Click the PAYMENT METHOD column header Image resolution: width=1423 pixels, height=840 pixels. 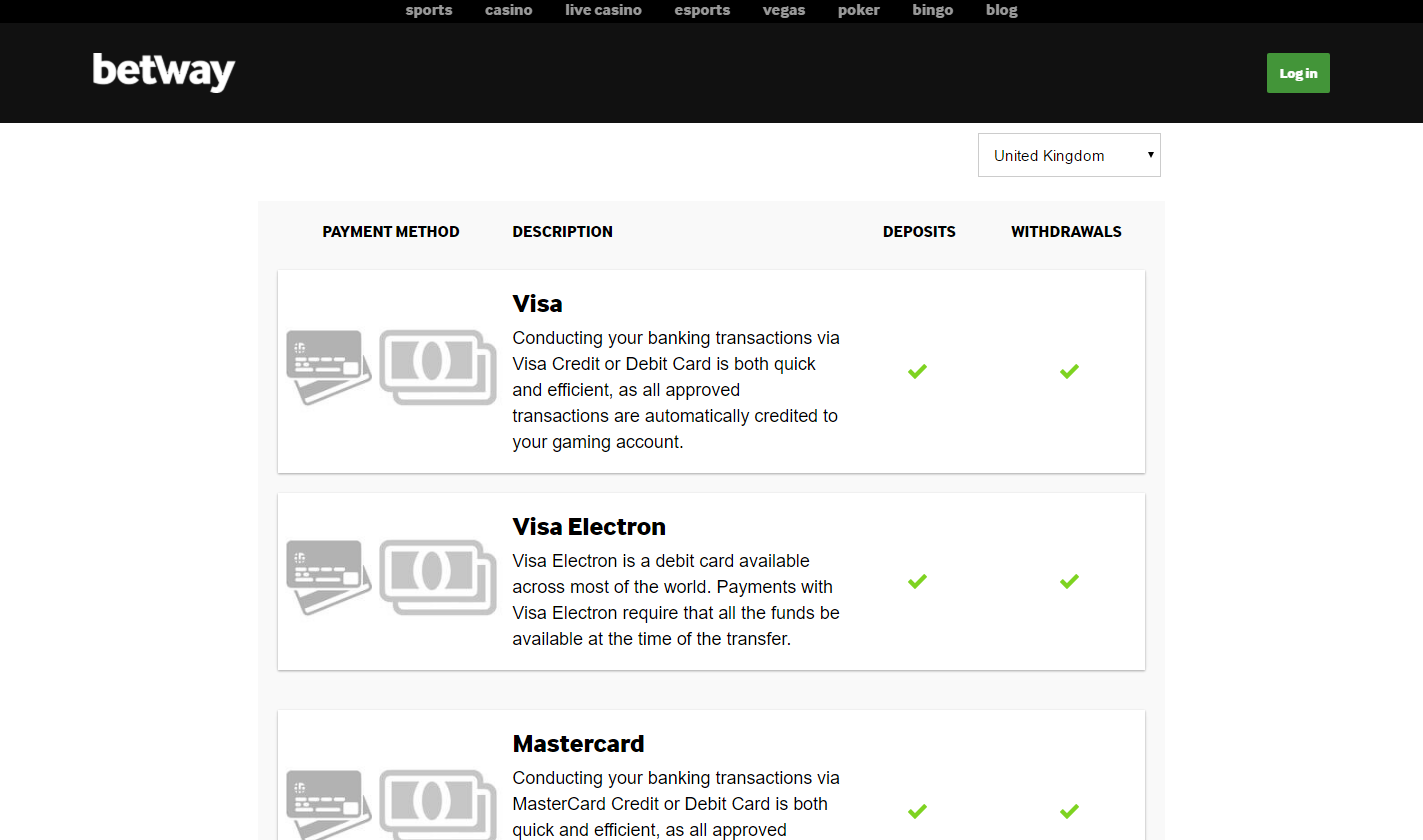[391, 232]
